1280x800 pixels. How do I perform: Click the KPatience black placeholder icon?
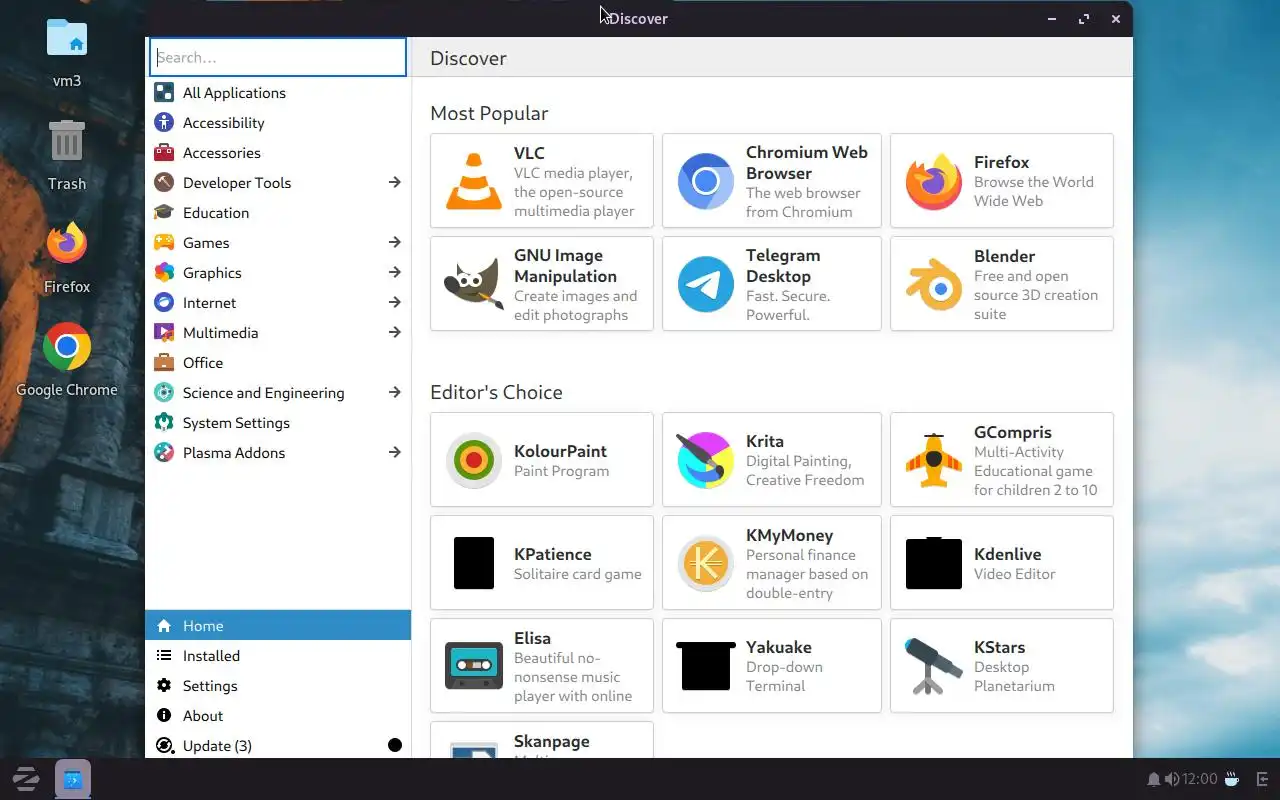tap(474, 563)
